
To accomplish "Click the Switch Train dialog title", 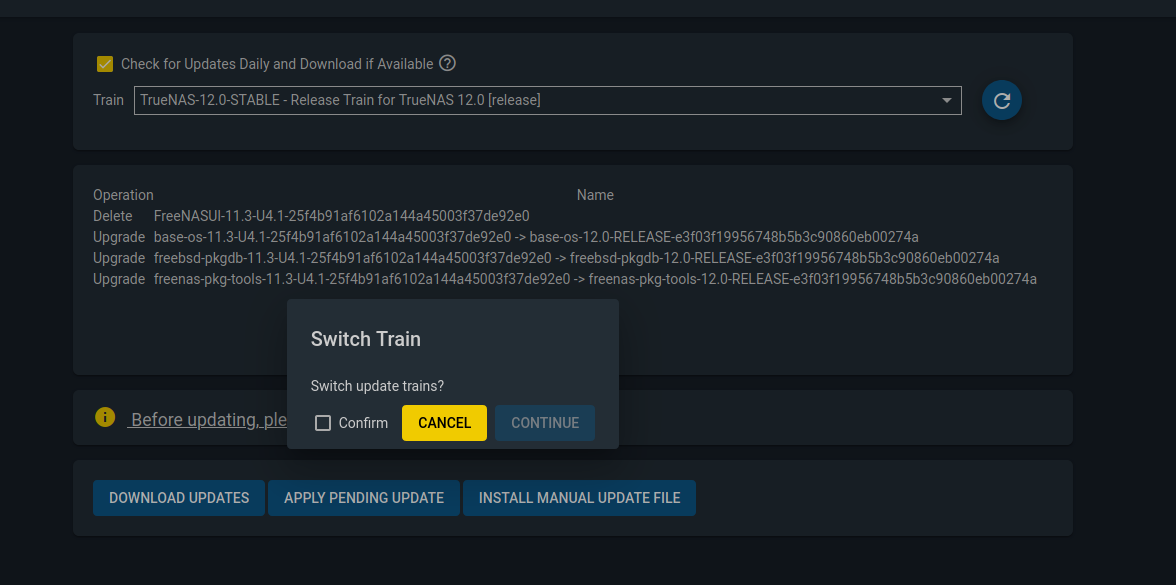I will click(x=365, y=339).
